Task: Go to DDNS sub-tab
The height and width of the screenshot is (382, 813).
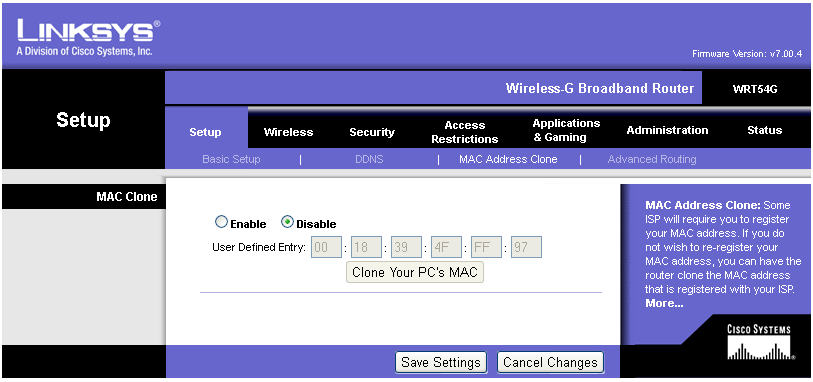Action: coord(369,160)
